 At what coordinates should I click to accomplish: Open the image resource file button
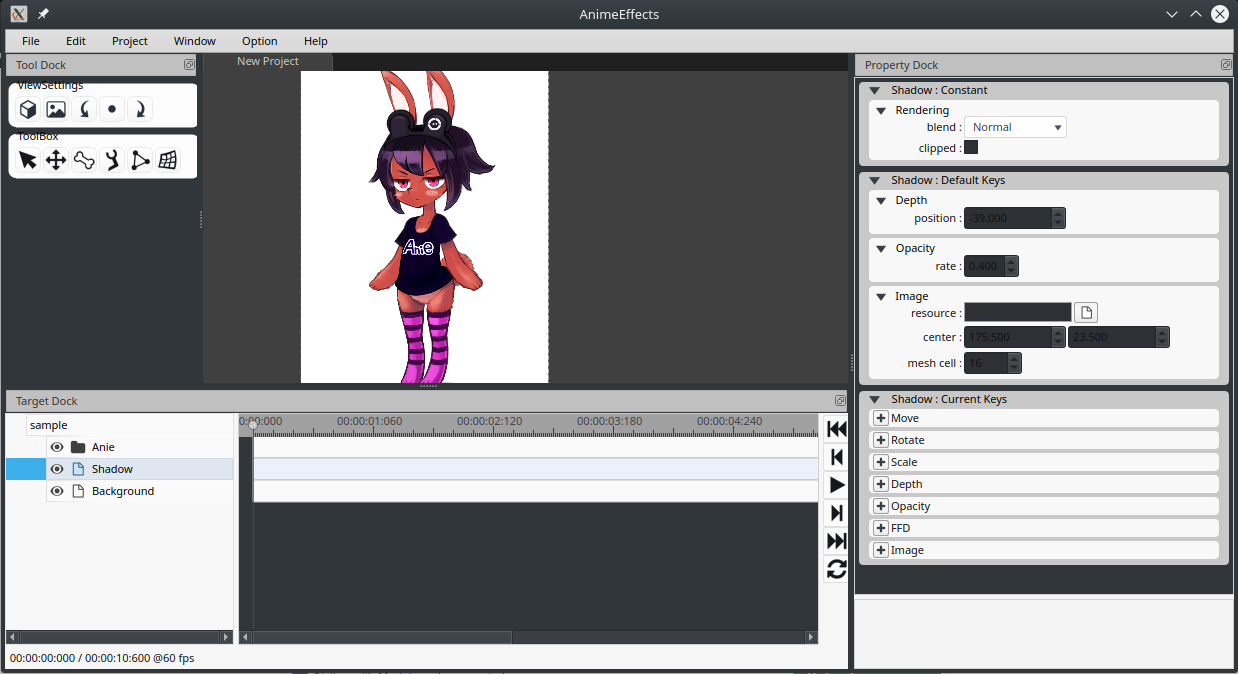coord(1086,313)
